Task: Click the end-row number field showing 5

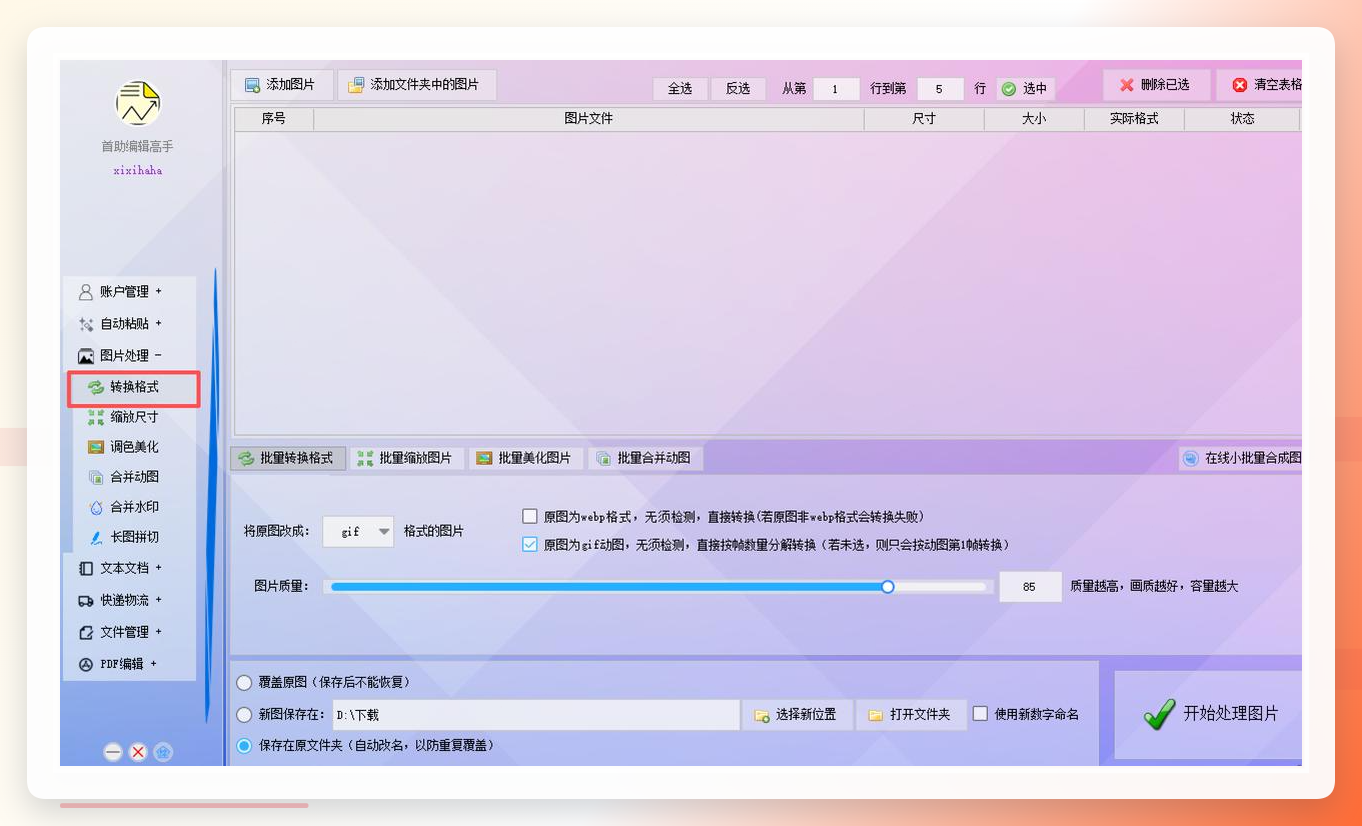Action: coord(940,89)
